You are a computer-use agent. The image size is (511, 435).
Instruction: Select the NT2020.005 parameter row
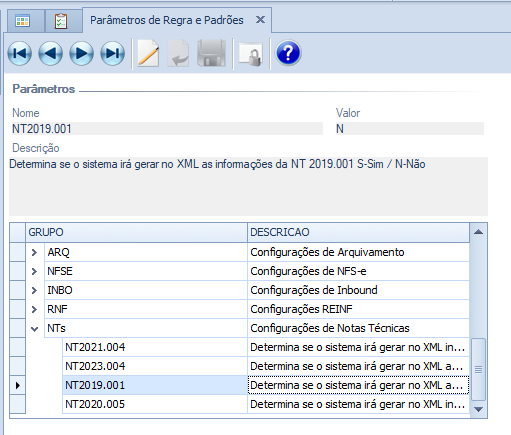tap(266, 404)
